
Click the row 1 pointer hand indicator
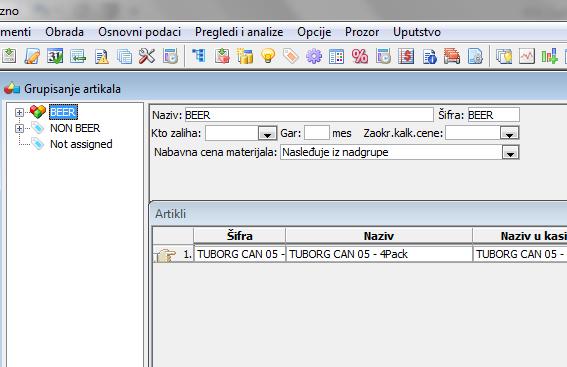coord(166,255)
